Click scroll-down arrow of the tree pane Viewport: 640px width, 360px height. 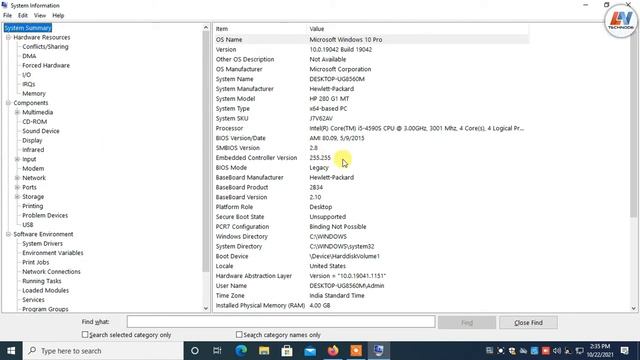(206, 308)
